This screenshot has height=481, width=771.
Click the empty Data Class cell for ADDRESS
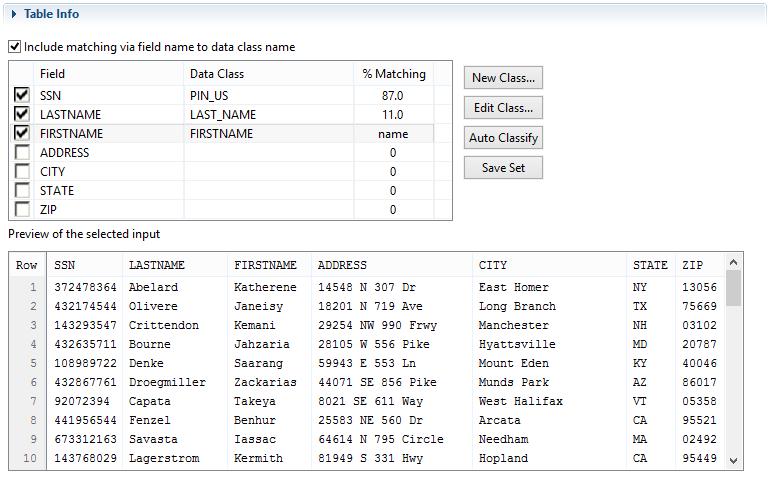click(x=268, y=152)
